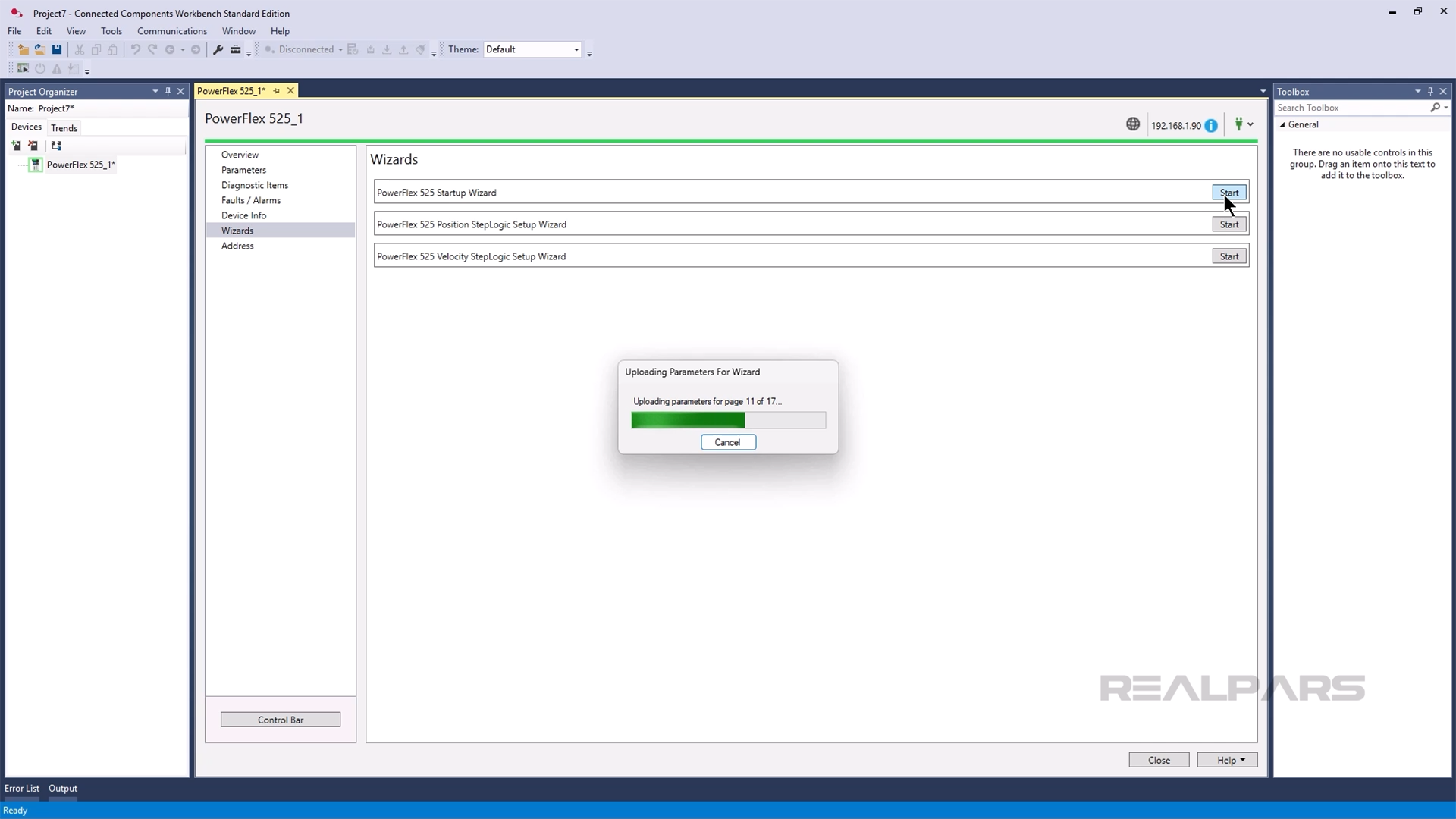
Task: Cancel the parameter upload dialog
Action: 727,442
